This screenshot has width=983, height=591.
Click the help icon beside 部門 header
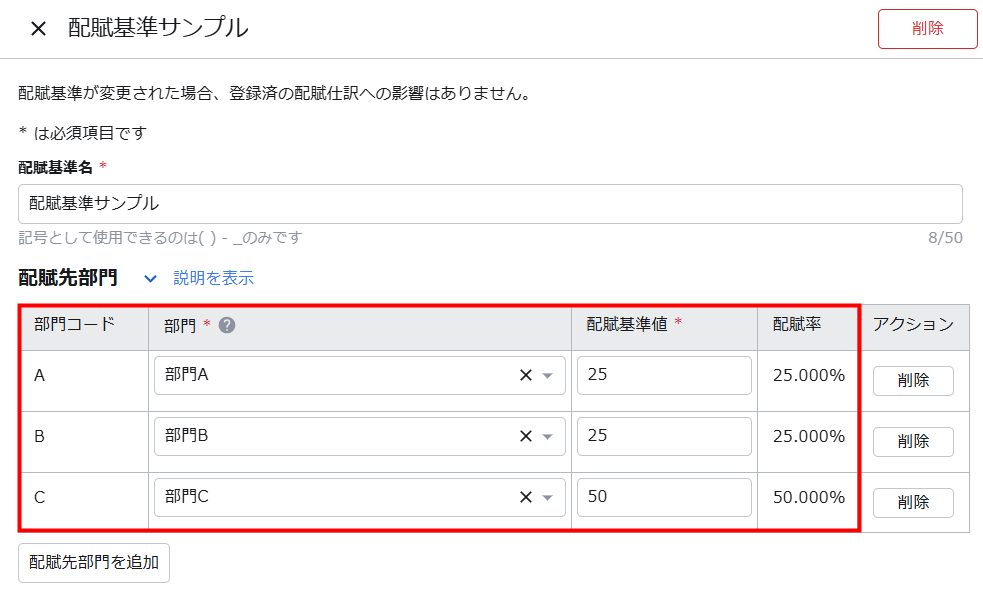pos(227,325)
